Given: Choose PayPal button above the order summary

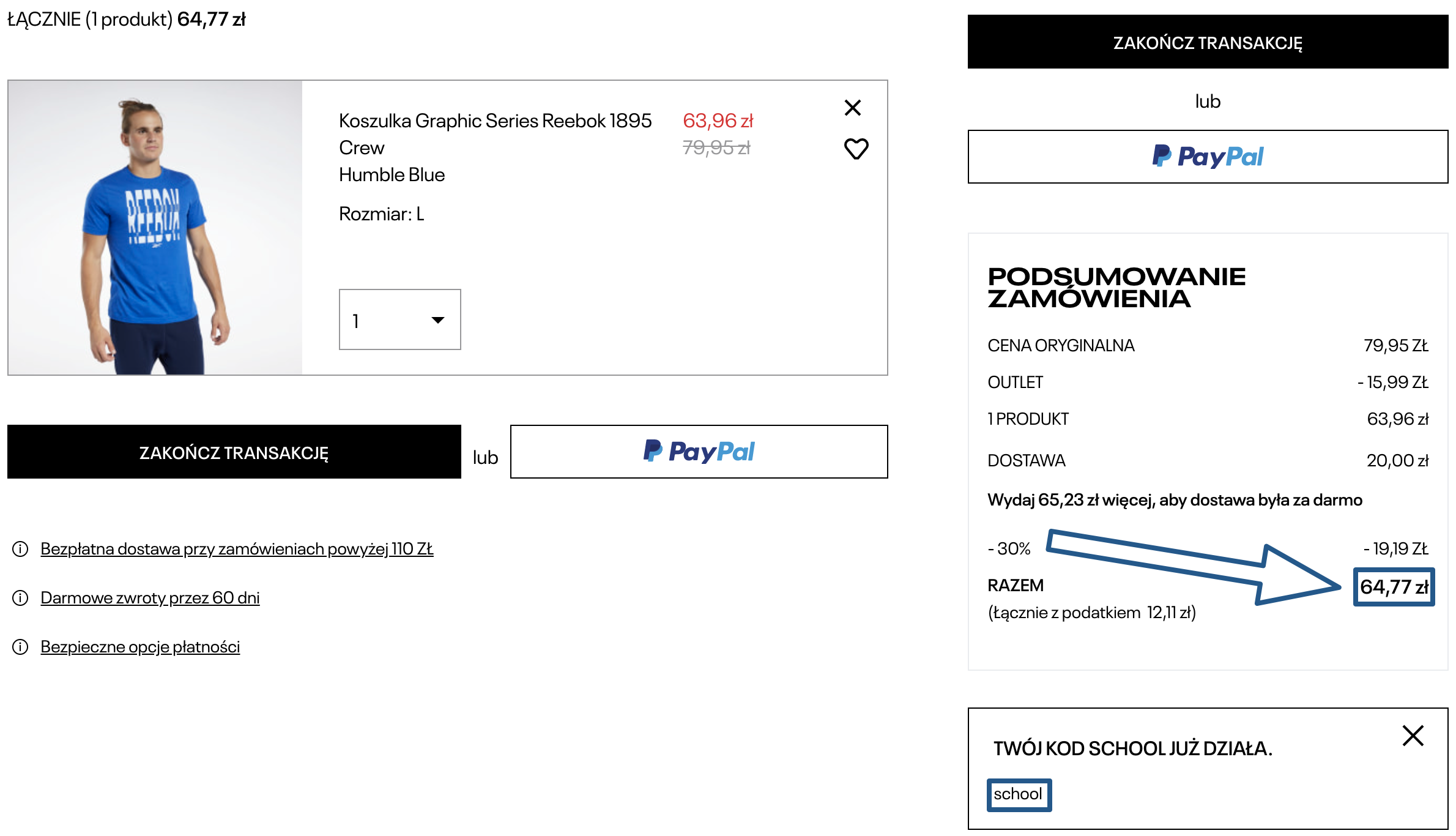Looking at the screenshot, I should point(1207,157).
